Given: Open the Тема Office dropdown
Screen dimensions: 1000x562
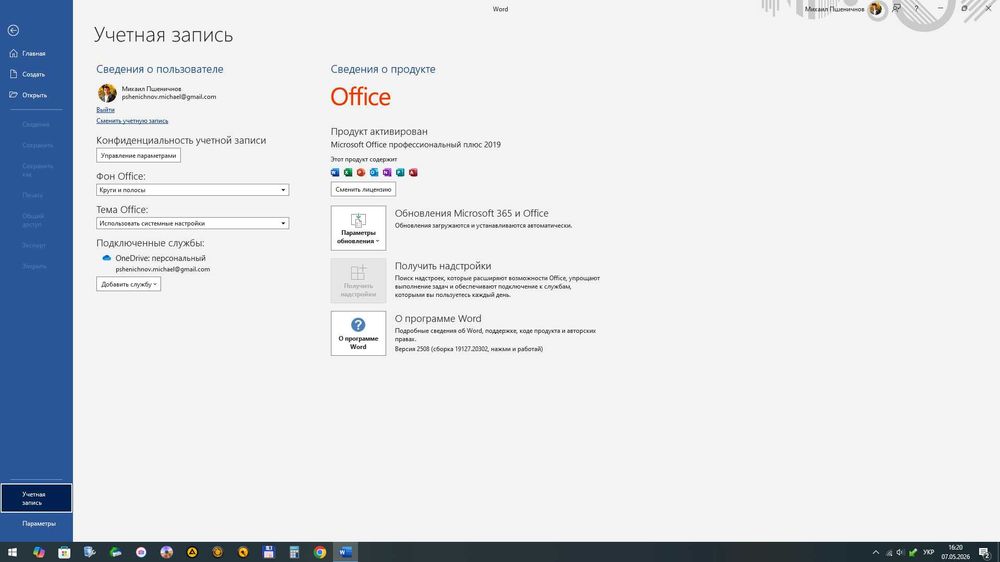Looking at the screenshot, I should pyautogui.click(x=193, y=223).
